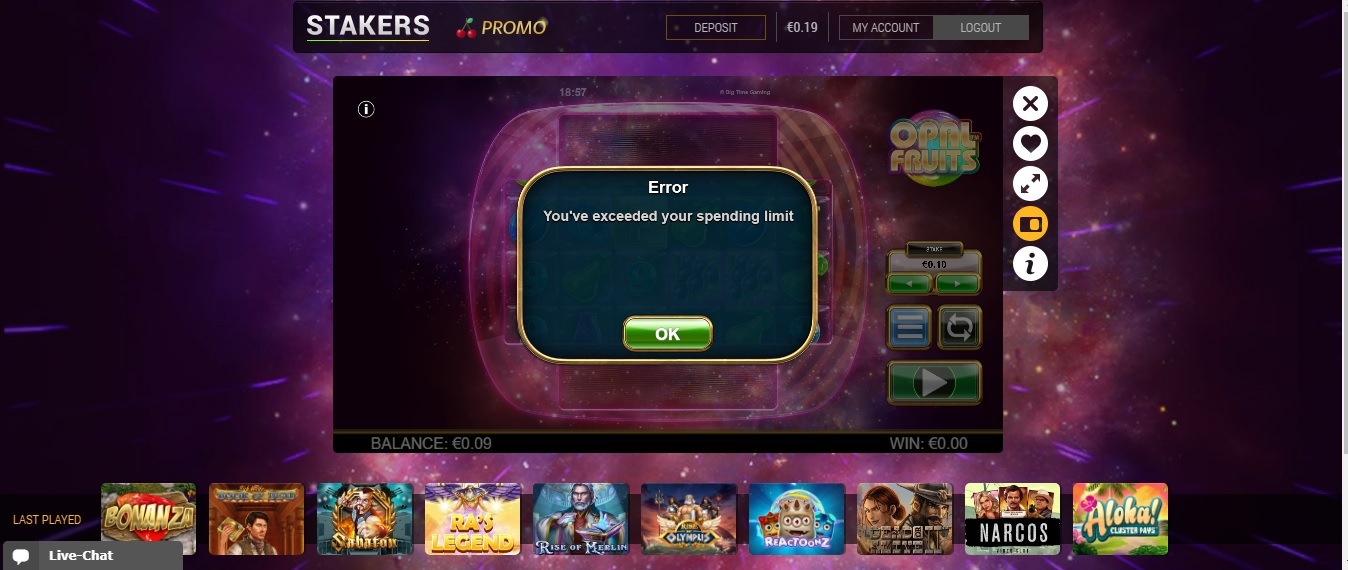1348x570 pixels.
Task: Increase the stake with right arrow
Action: pos(958,284)
